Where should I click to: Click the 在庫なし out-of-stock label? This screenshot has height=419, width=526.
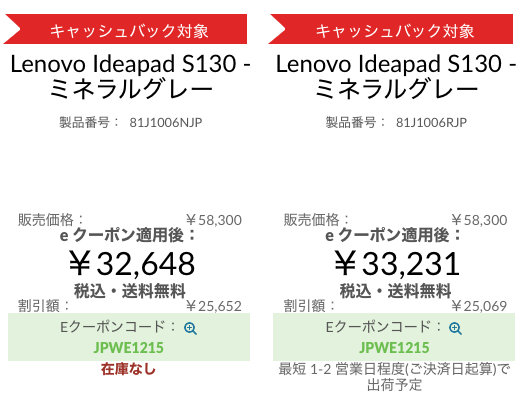128,369
